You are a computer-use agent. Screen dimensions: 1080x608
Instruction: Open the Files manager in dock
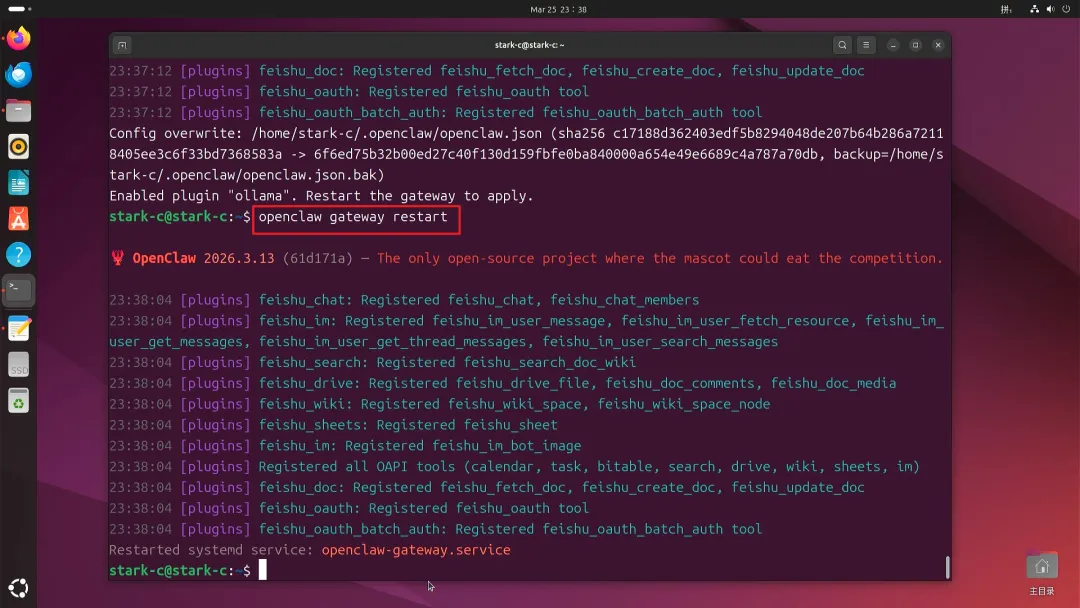(19, 110)
